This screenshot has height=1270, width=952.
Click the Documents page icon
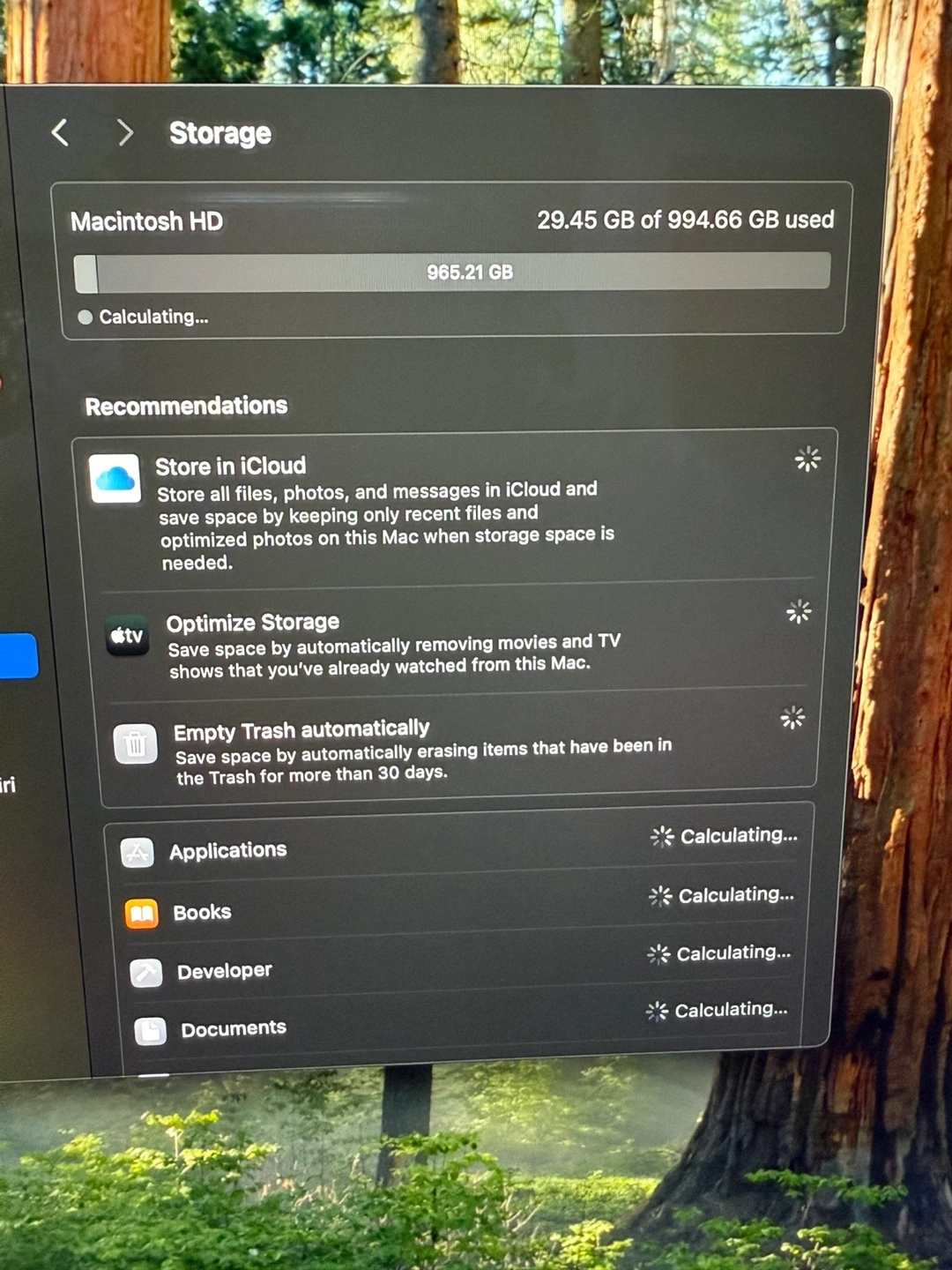[x=151, y=1030]
